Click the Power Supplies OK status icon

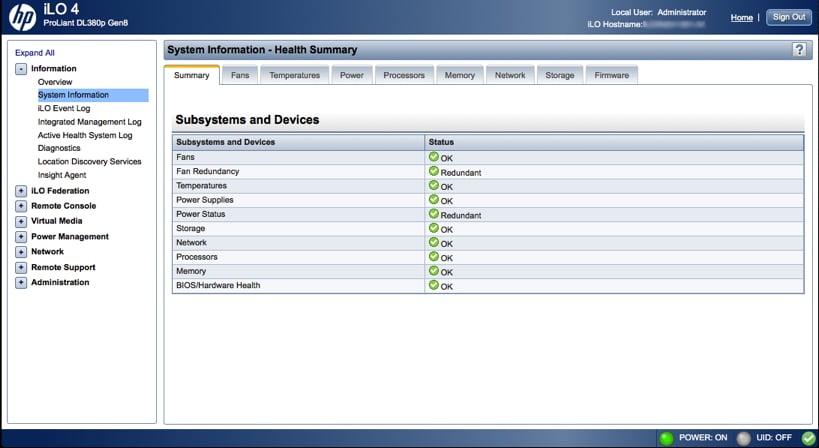(x=434, y=199)
